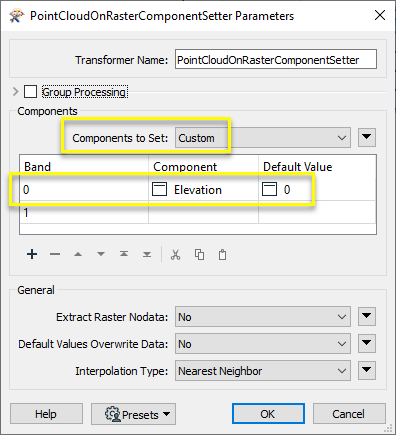Click the Transformer Name text field

pyautogui.click(x=276, y=60)
